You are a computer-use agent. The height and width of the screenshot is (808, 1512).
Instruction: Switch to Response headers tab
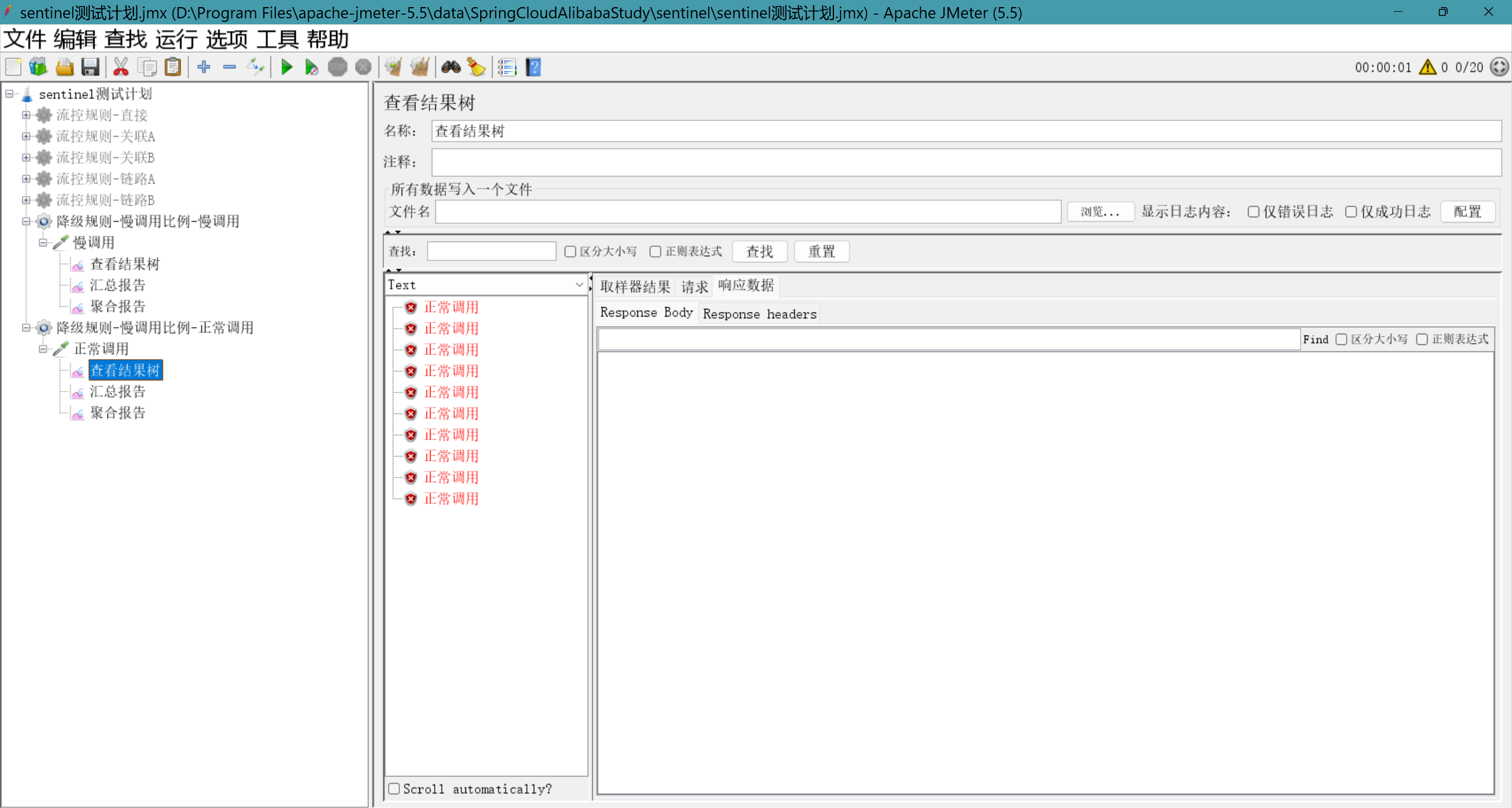point(759,314)
